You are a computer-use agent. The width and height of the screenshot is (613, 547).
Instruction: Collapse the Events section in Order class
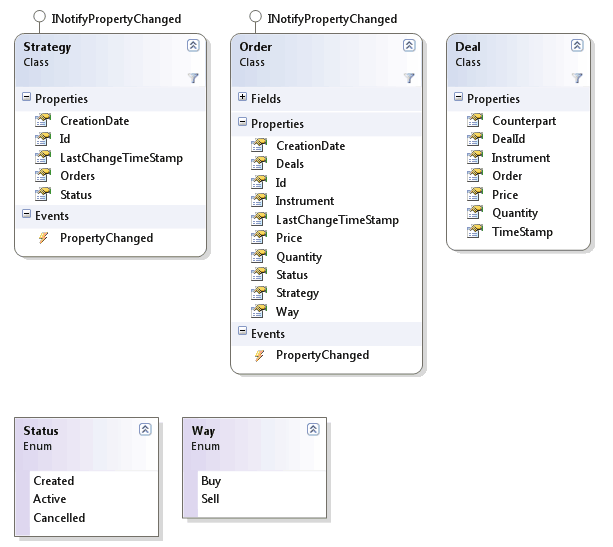coord(242,331)
